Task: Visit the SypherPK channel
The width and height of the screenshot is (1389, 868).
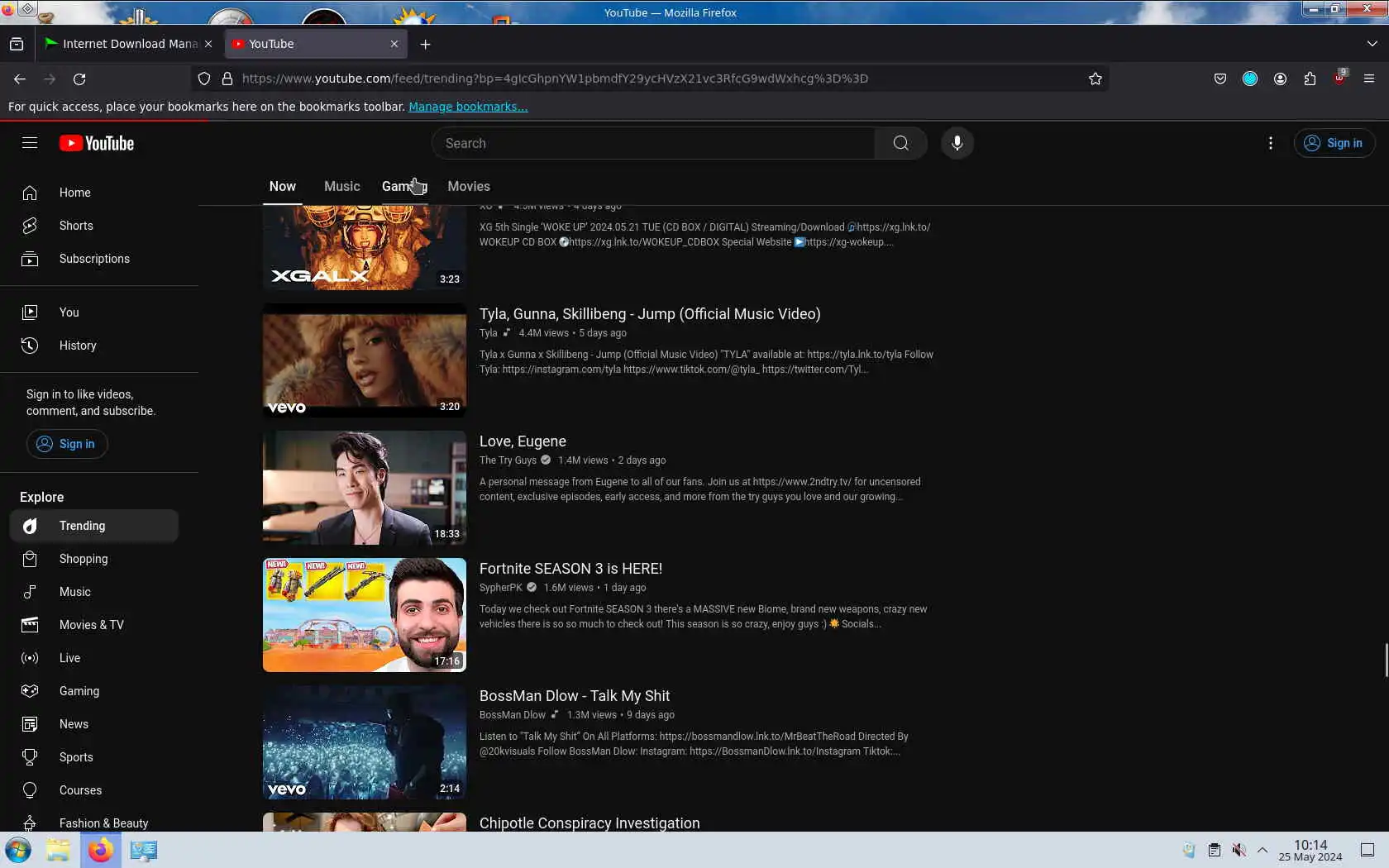Action: pos(501,588)
